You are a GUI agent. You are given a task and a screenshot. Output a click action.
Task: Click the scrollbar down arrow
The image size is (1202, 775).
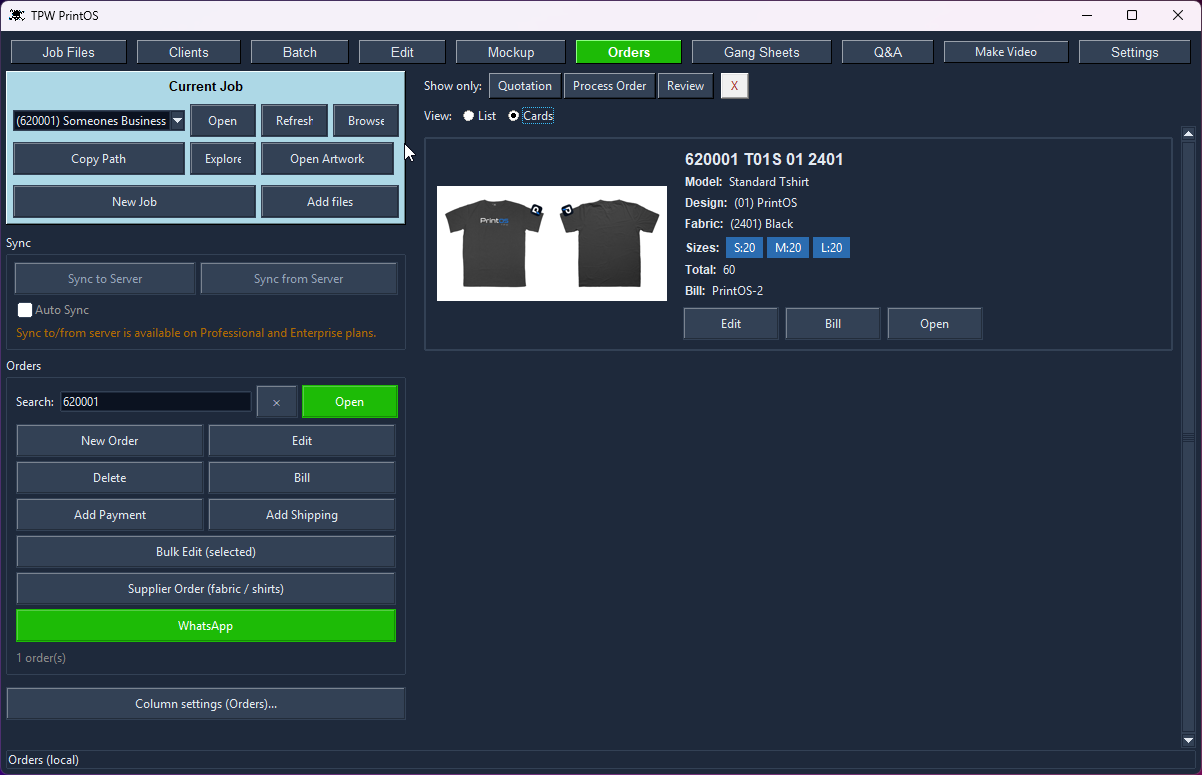click(1189, 740)
